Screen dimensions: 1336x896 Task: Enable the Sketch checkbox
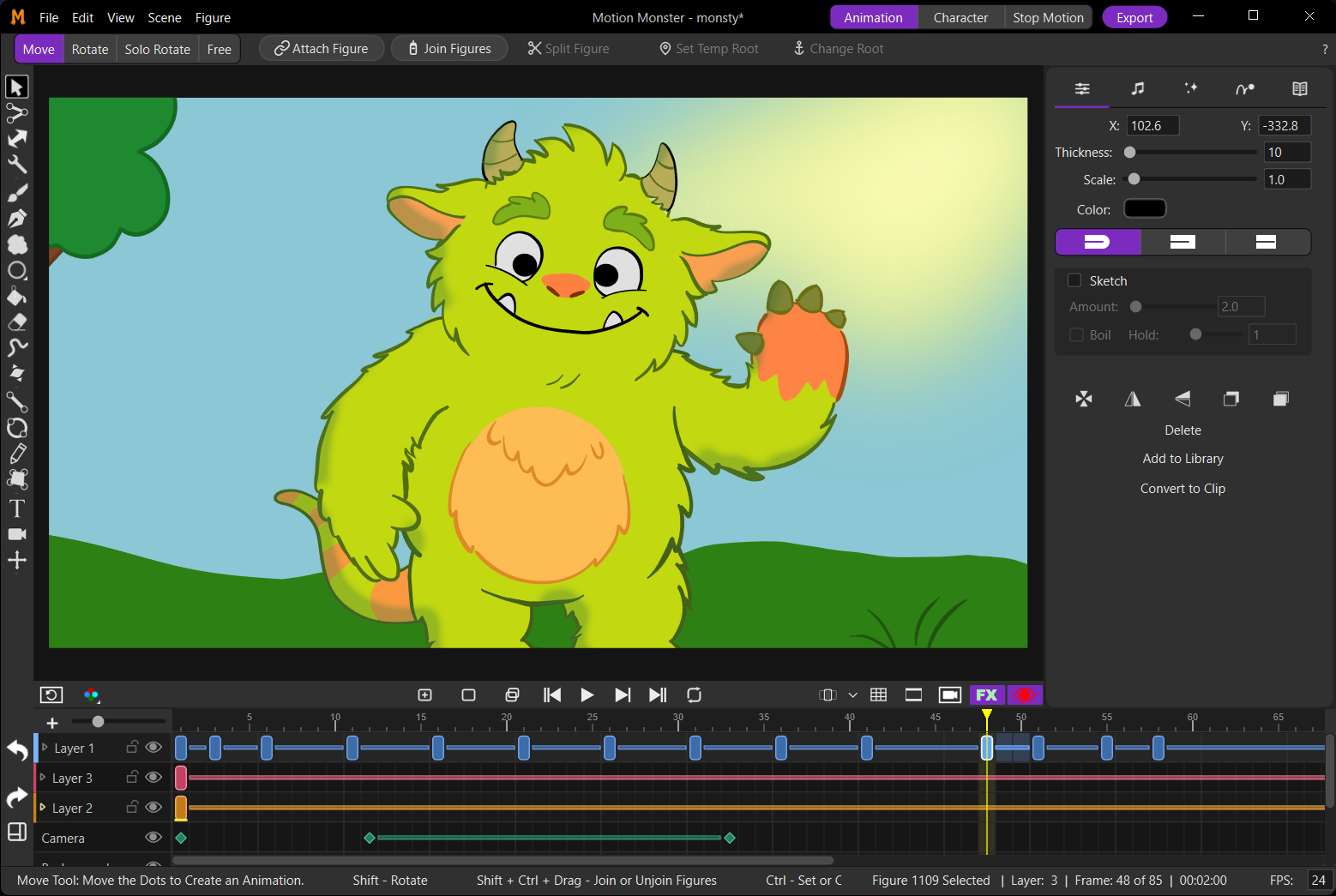[1074, 280]
